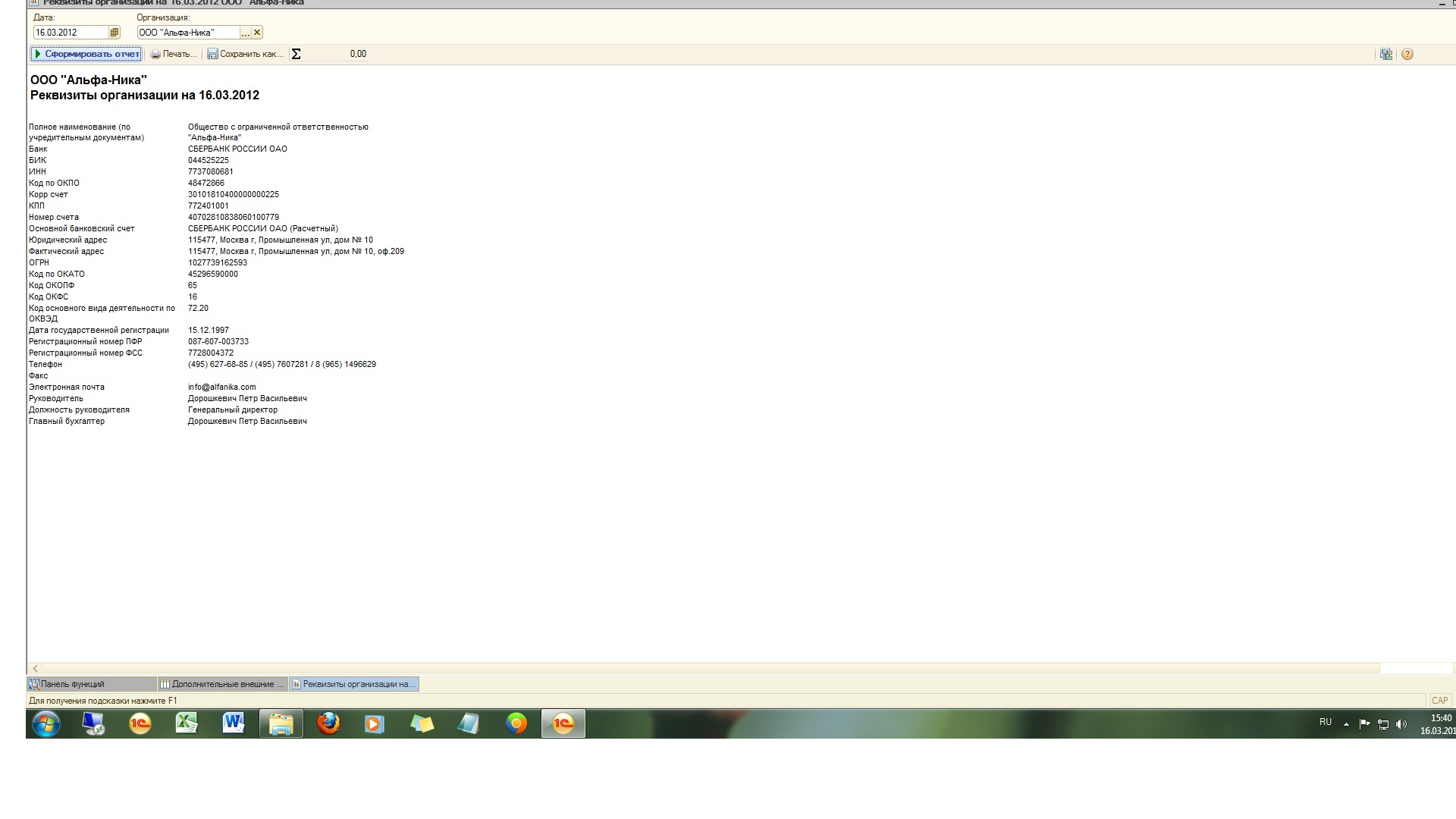This screenshot has width=1456, height=819.
Task: Click the email info@alfanika.com
Action: pyautogui.click(x=222, y=387)
